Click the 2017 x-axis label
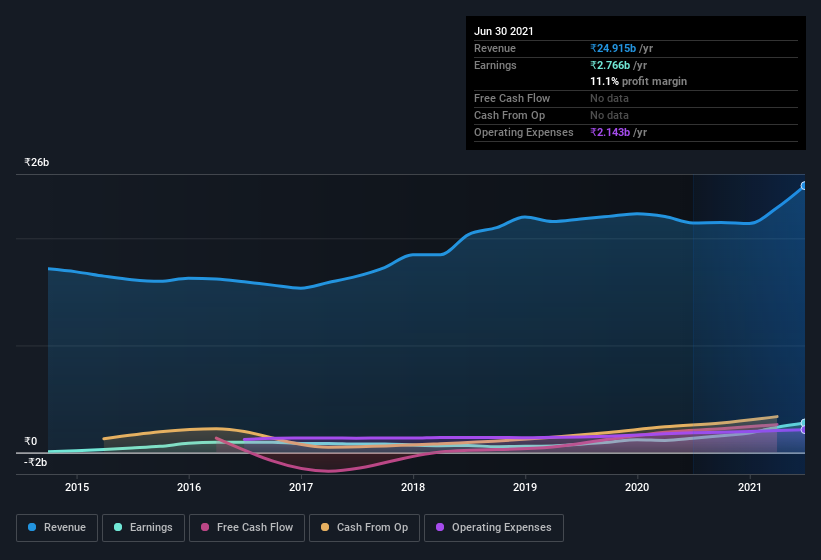Viewport: 821px width, 560px height. point(301,487)
